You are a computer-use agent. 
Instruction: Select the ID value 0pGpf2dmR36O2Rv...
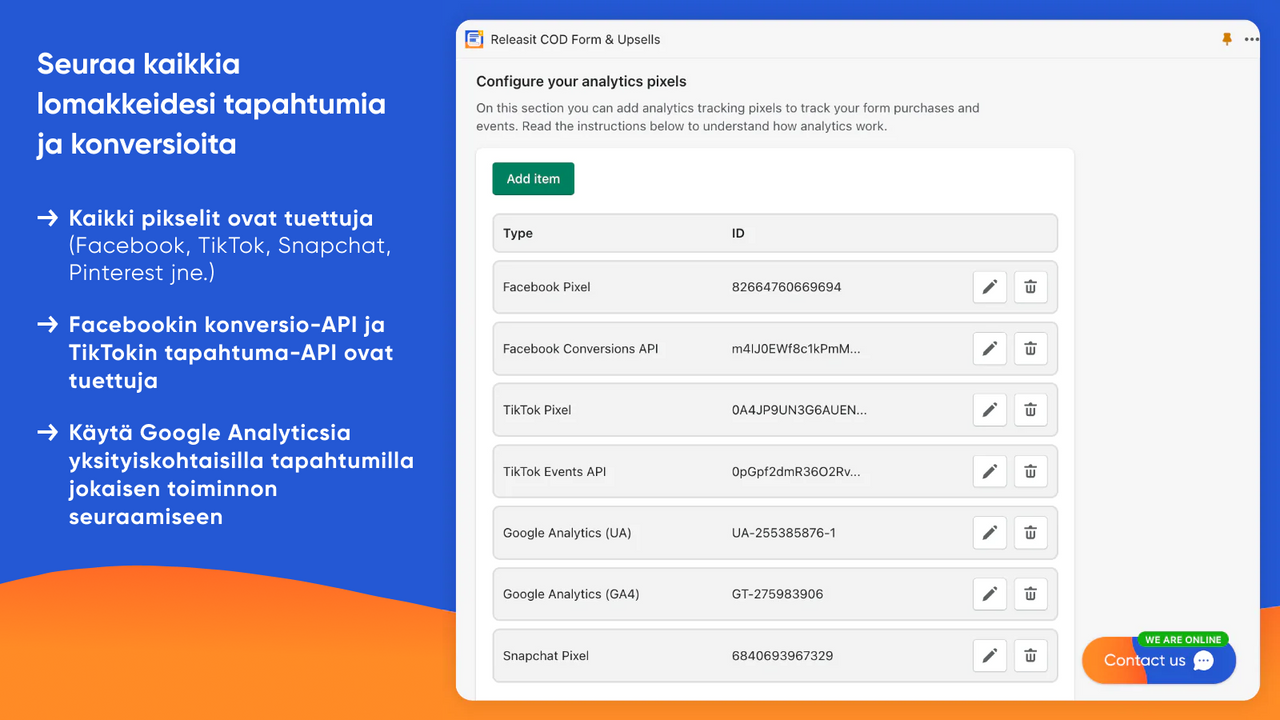point(796,472)
